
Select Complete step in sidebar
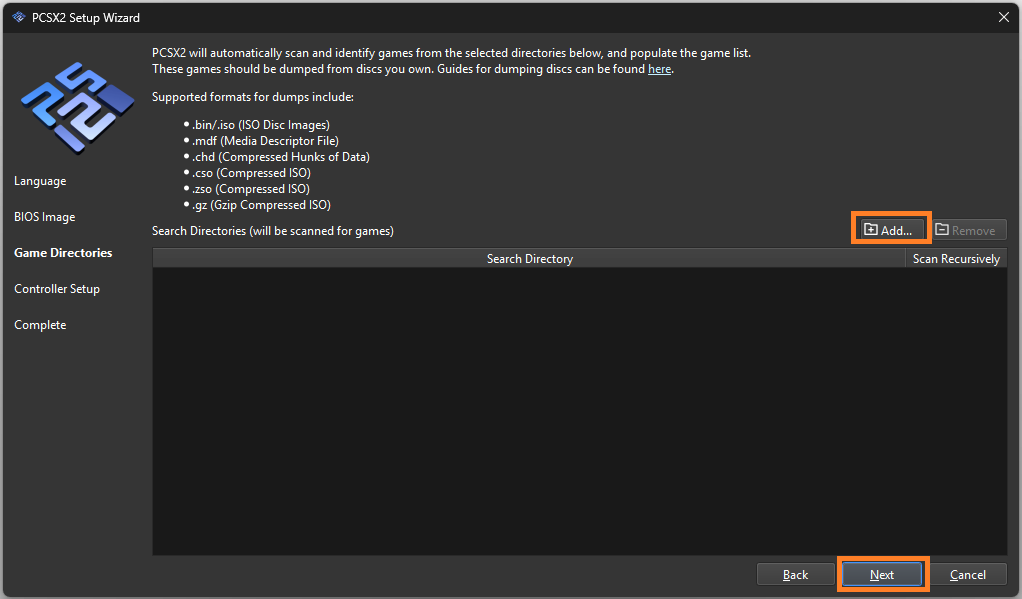click(40, 325)
